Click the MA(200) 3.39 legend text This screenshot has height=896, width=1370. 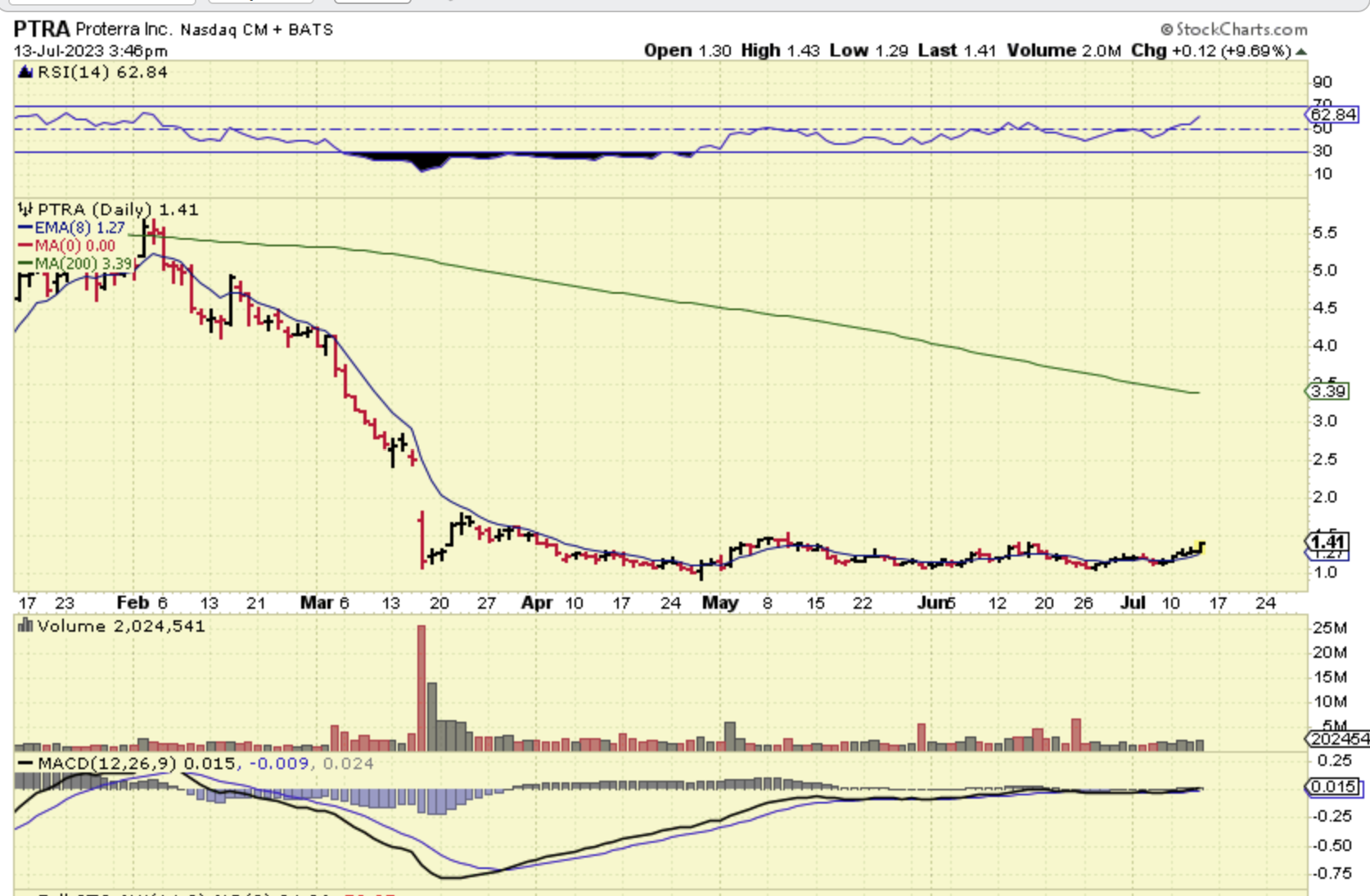click(83, 263)
